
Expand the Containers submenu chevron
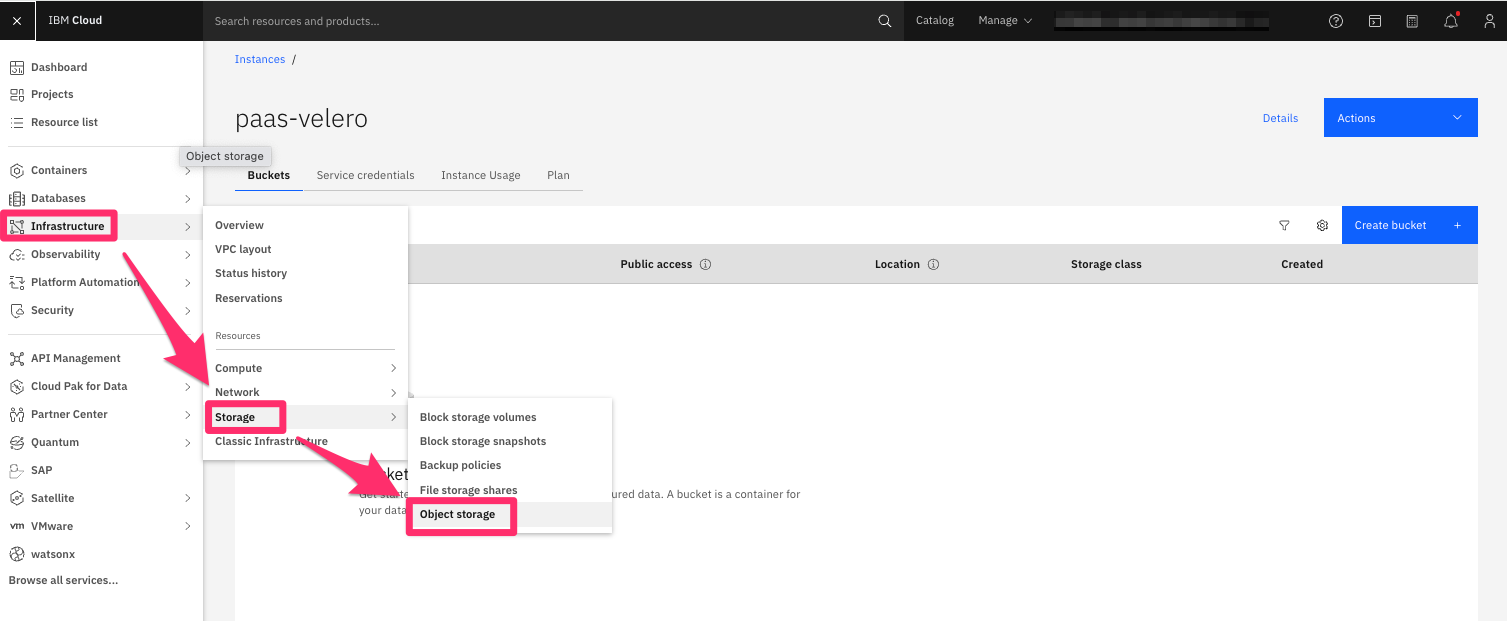(x=187, y=171)
